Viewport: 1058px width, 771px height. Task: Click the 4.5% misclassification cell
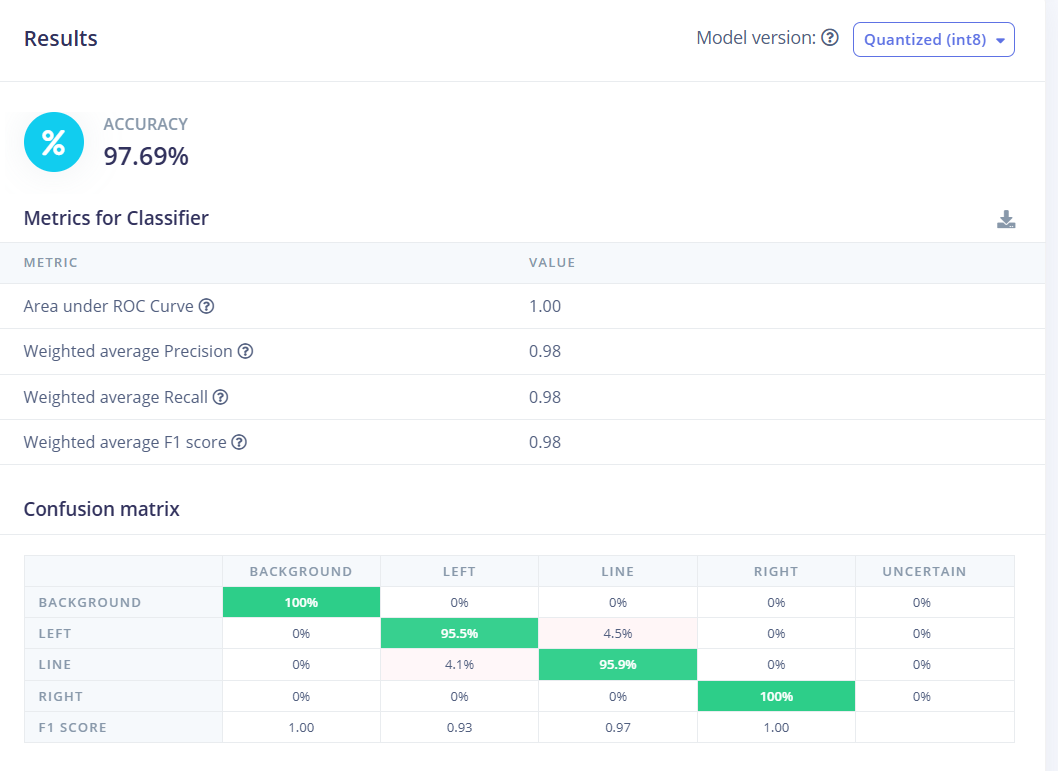pos(617,634)
